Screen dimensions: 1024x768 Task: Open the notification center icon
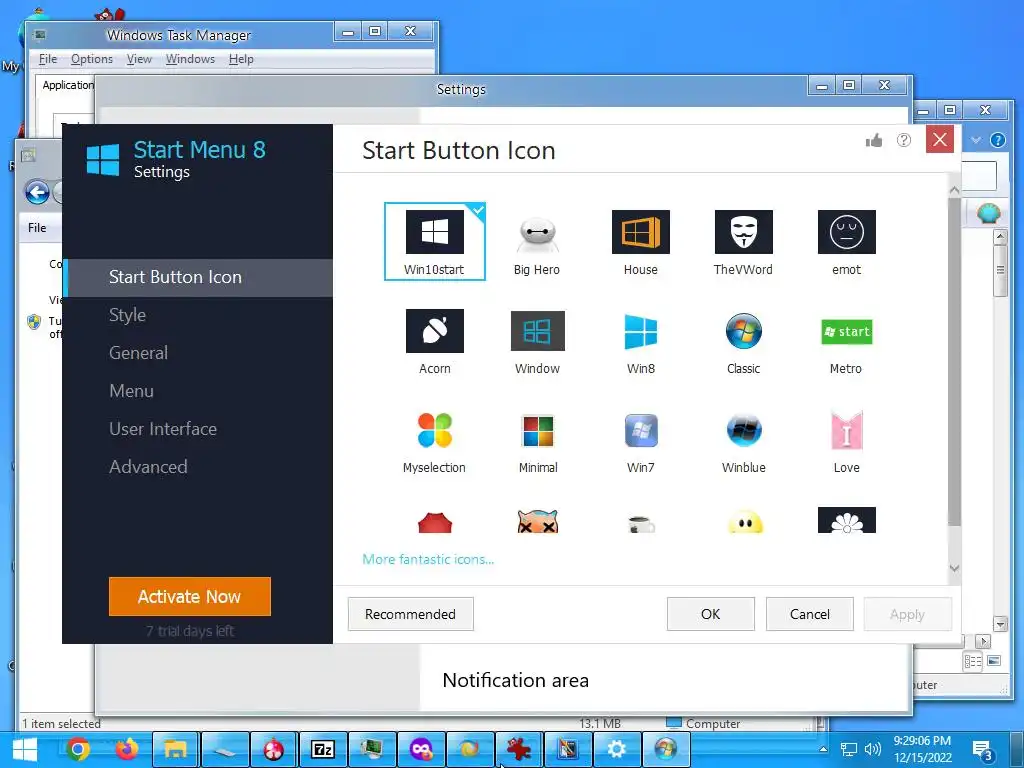coord(983,750)
